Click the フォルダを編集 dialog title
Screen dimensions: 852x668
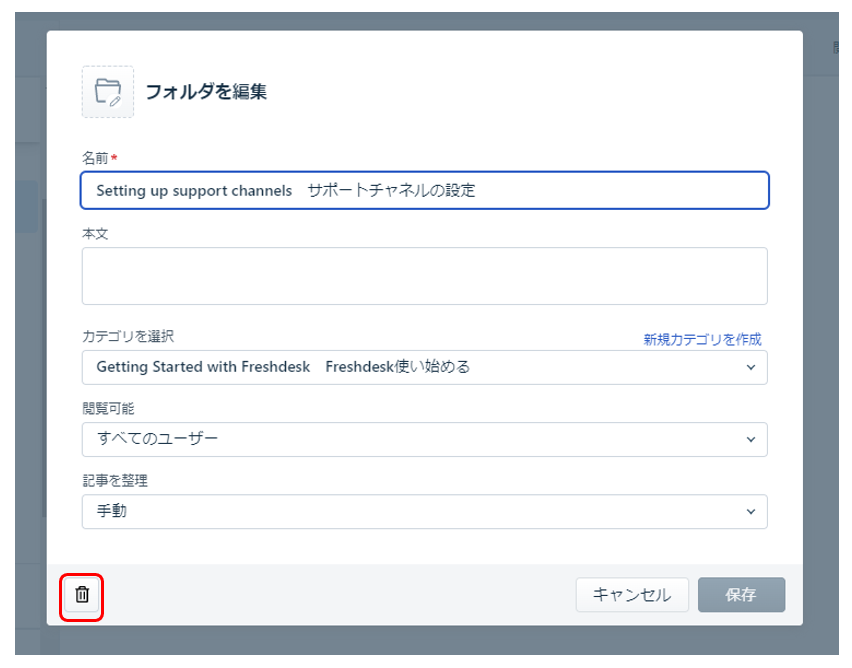coord(206,92)
